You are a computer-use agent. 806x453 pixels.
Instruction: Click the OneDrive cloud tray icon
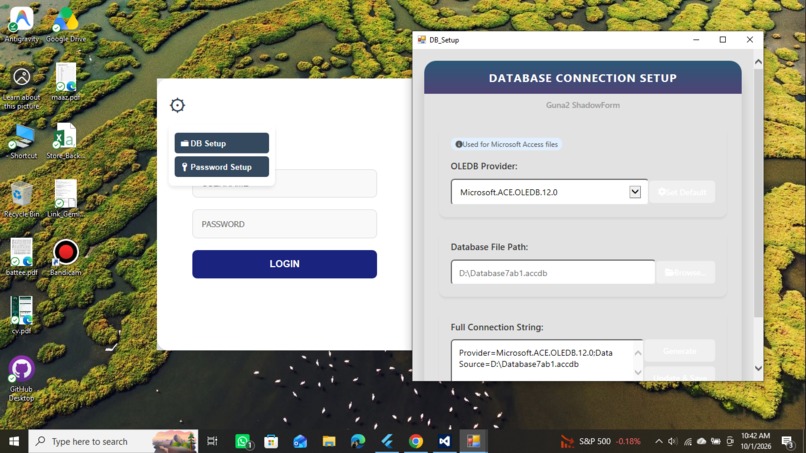(x=701, y=441)
